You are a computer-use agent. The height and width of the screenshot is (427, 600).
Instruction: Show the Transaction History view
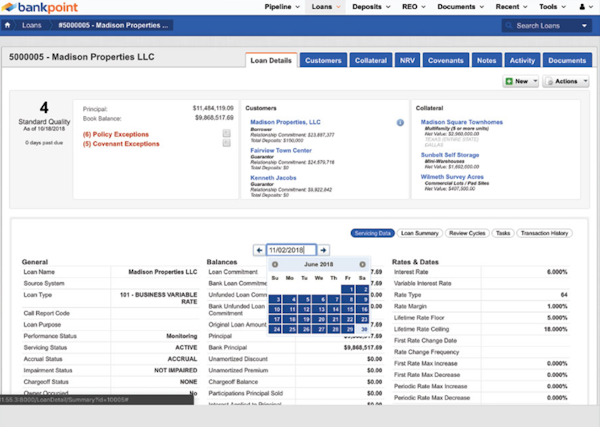point(544,233)
